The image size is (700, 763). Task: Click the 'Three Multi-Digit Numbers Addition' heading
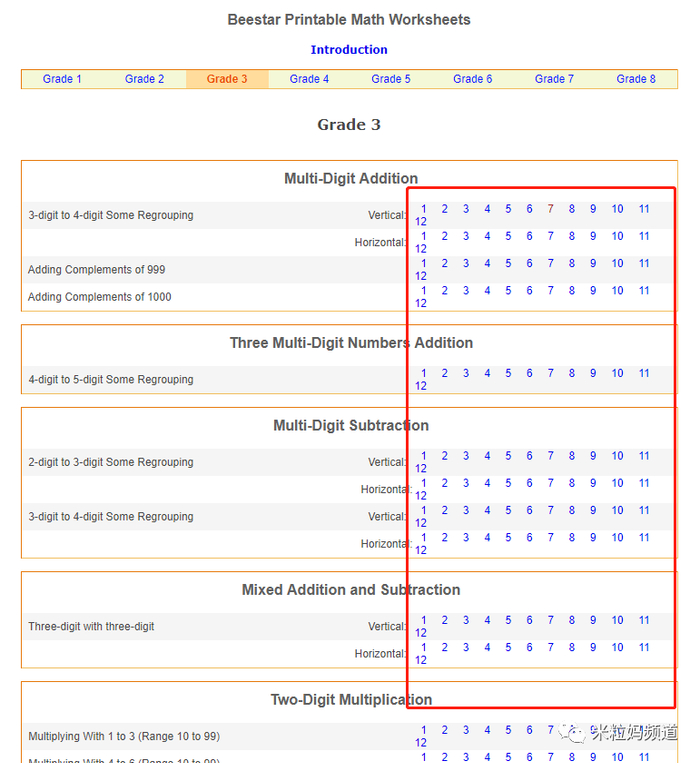pos(351,343)
